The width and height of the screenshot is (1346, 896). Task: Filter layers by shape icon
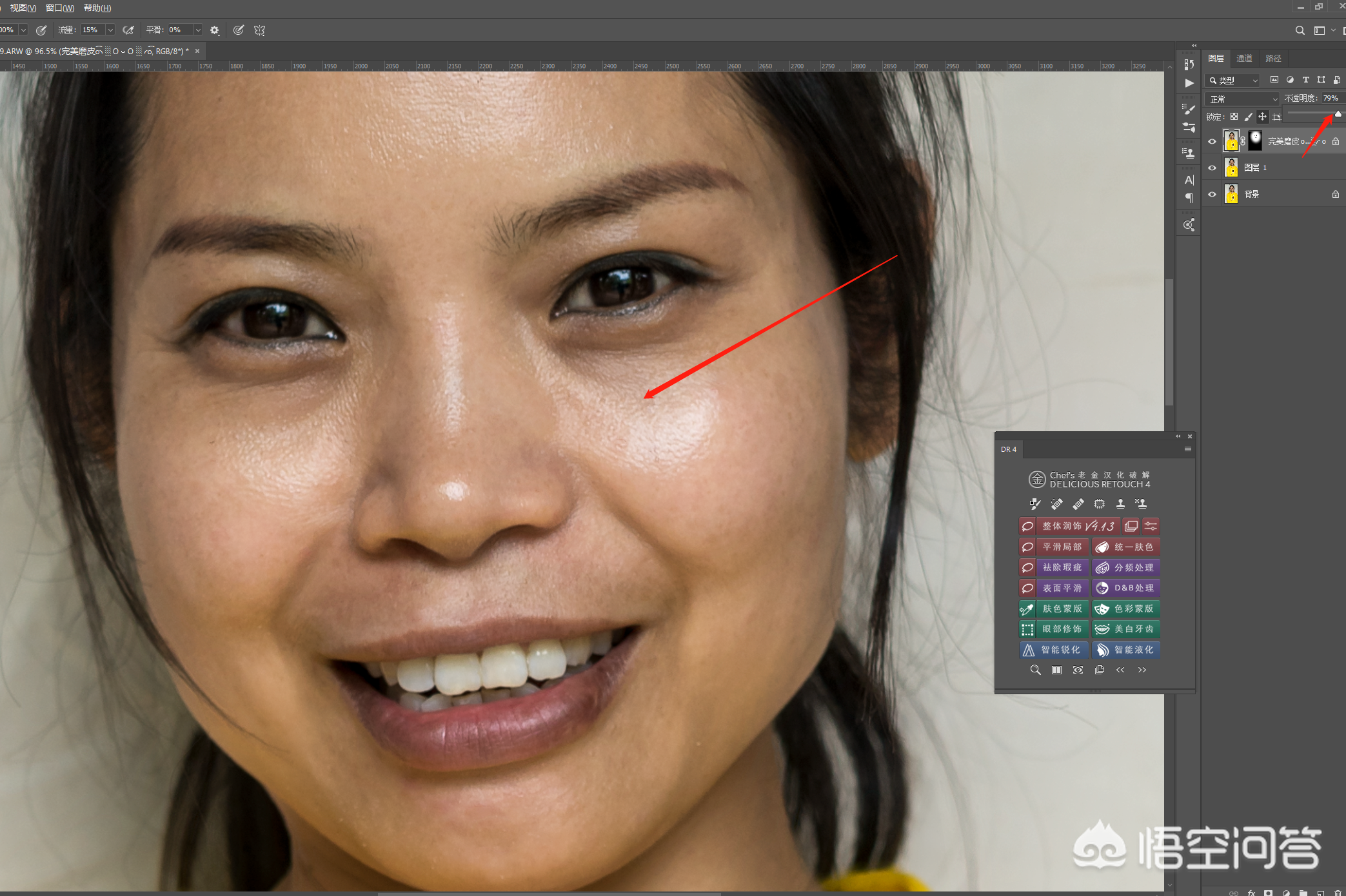click(x=1321, y=80)
